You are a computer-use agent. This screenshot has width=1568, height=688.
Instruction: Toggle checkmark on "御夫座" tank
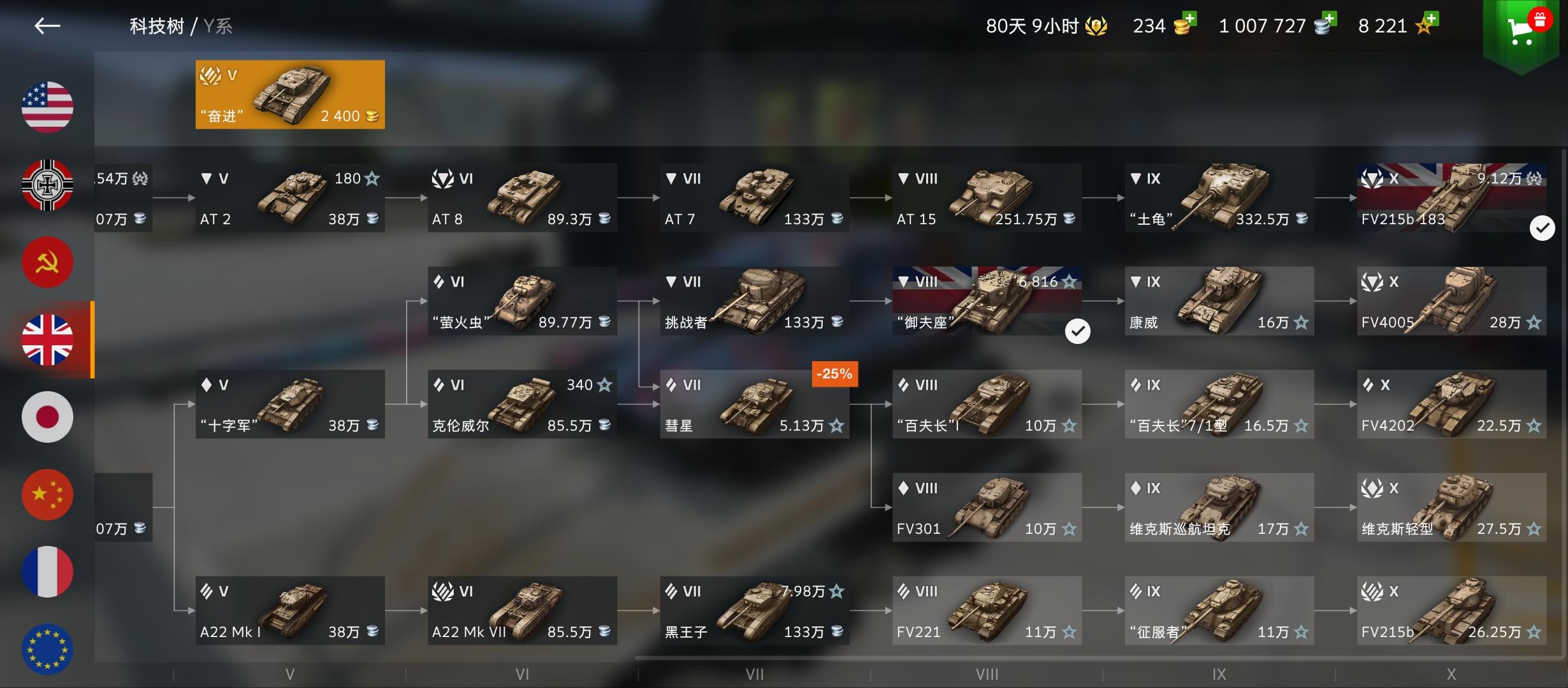[x=1078, y=331]
